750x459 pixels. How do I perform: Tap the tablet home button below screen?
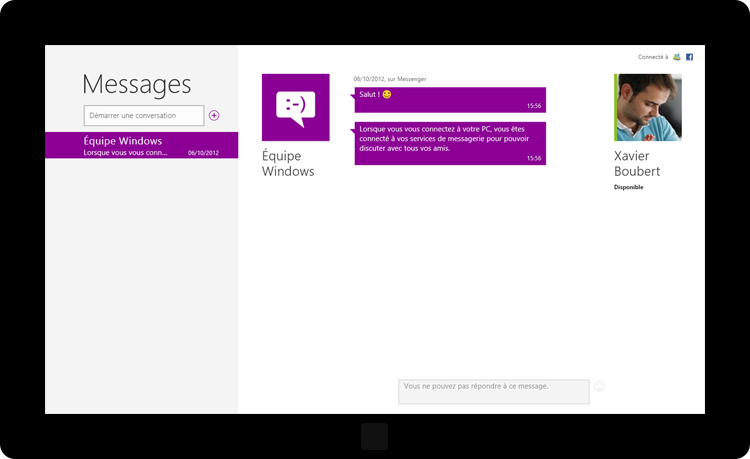pyautogui.click(x=375, y=436)
